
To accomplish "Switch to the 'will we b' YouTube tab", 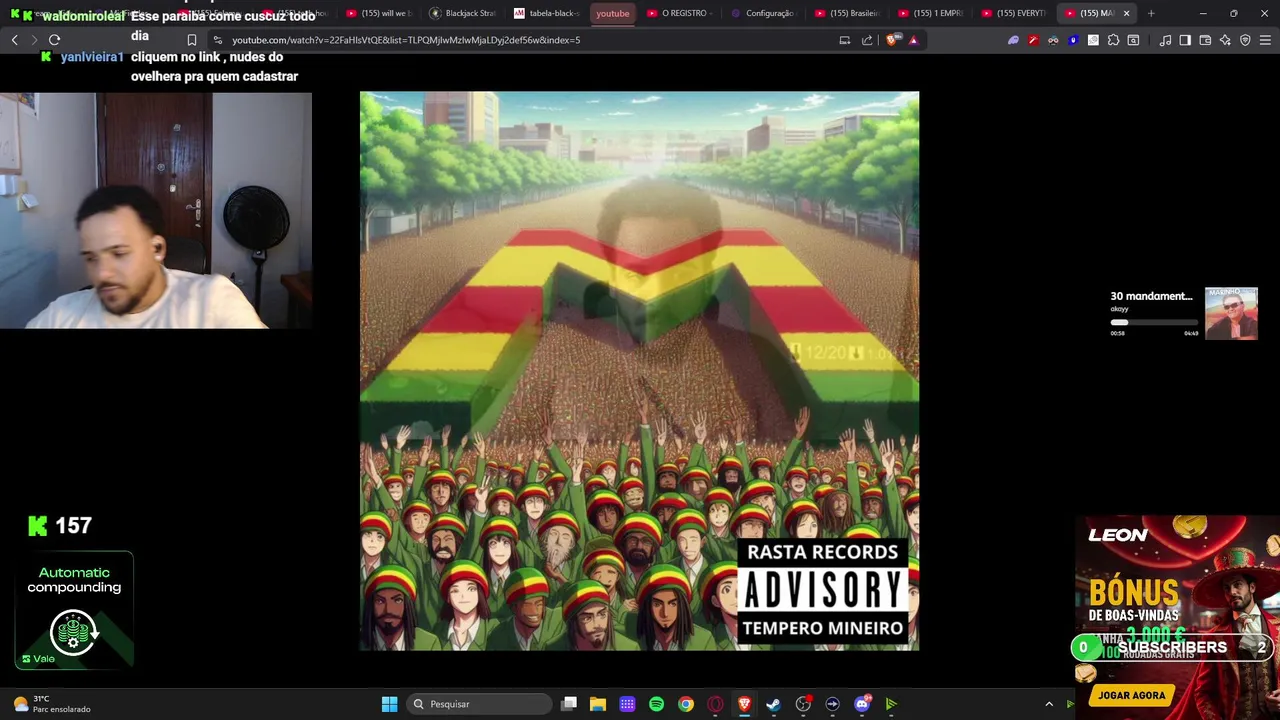I will (378, 13).
